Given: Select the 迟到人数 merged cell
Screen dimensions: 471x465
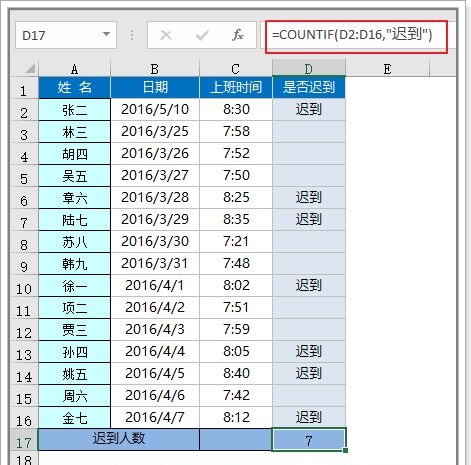Looking at the screenshot, I should coord(119,439).
